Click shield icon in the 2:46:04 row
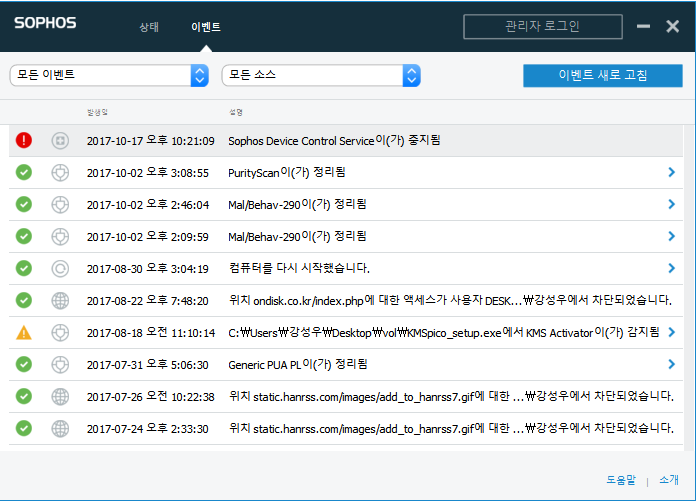 coord(60,205)
